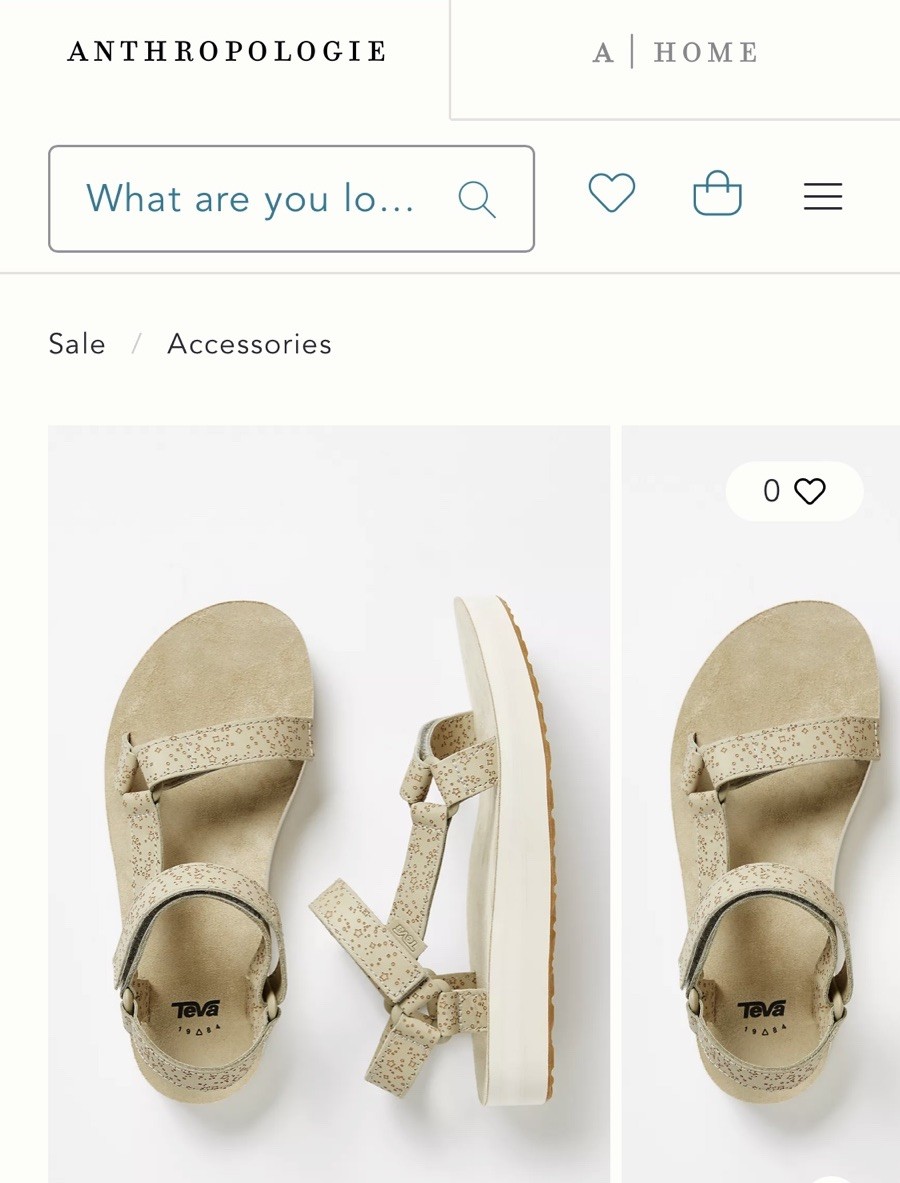Open the shopping bag
Screen dimensions: 900x1183
pos(717,194)
